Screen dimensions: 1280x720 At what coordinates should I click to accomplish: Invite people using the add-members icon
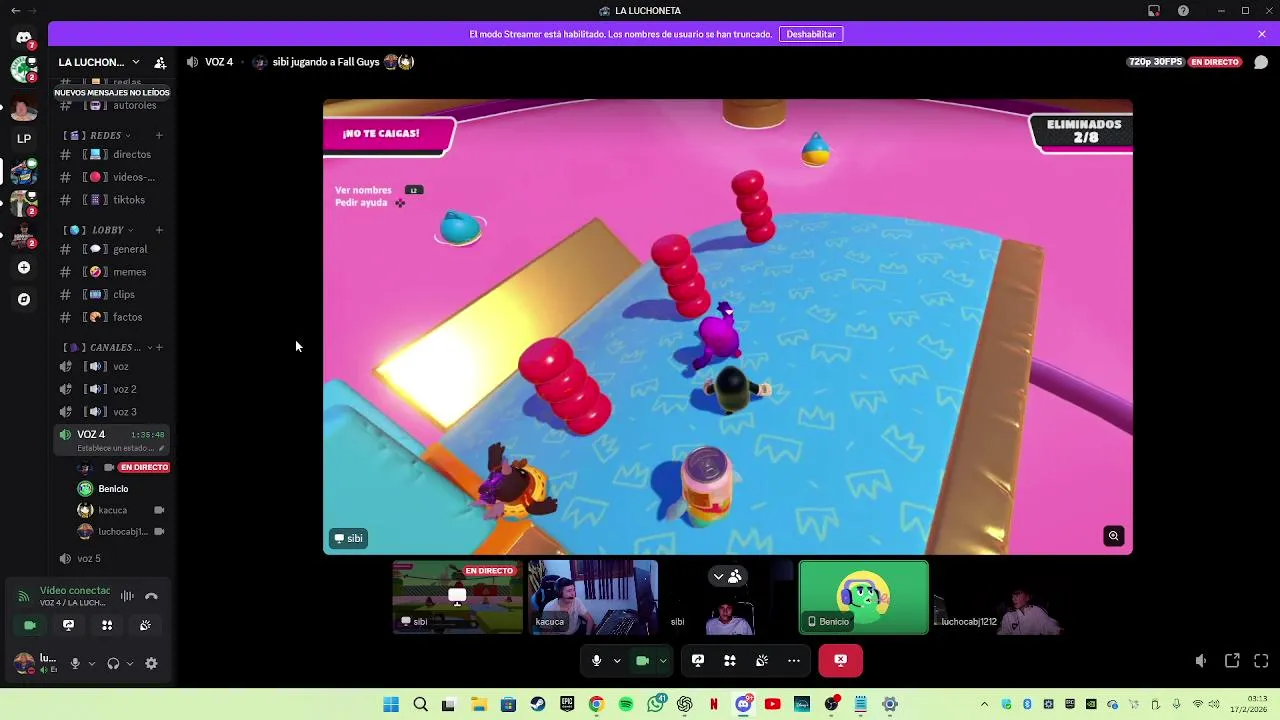tap(160, 62)
